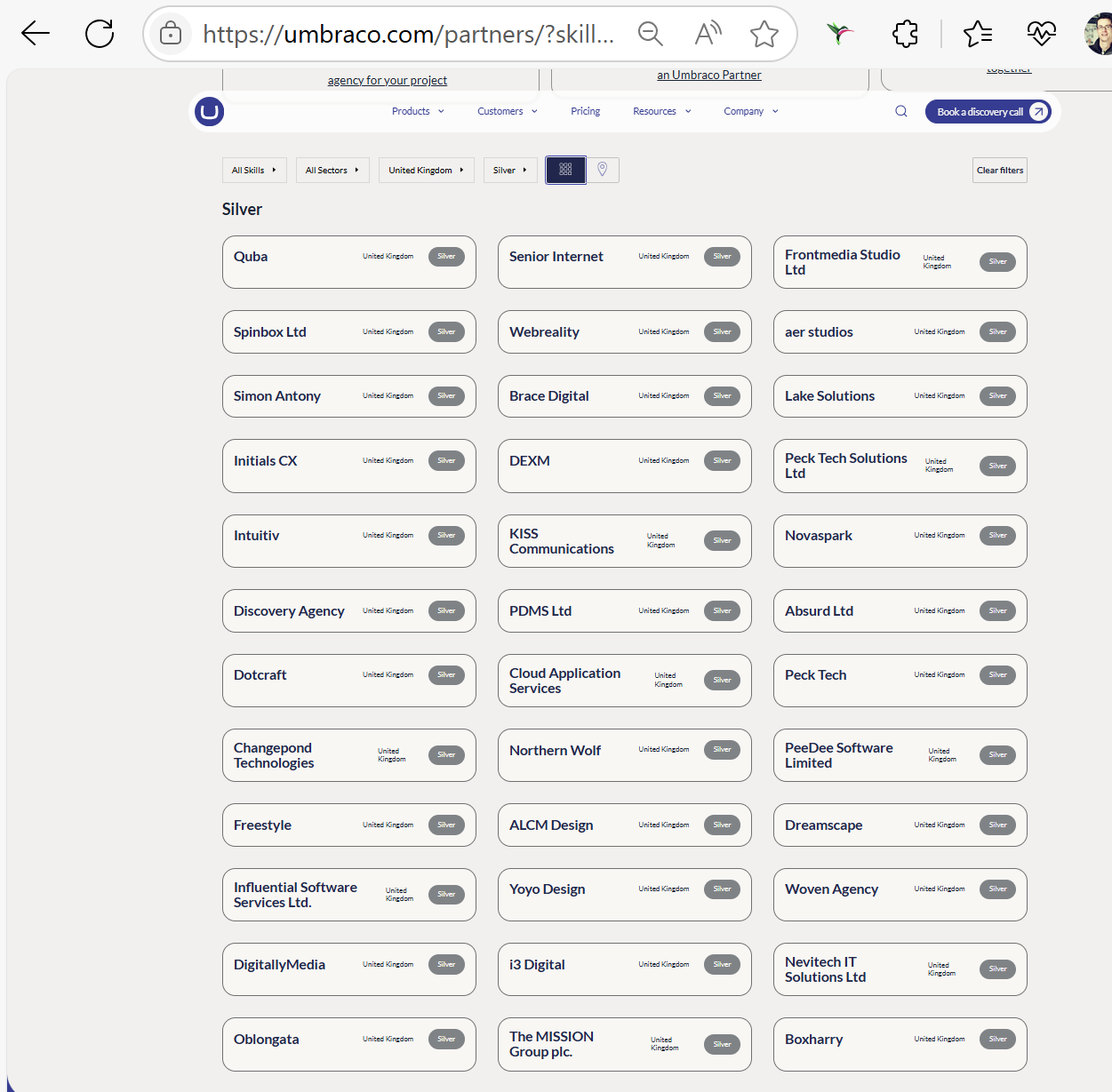The width and height of the screenshot is (1112, 1092).
Task: Open the hummingbird browser extension
Action: tap(839, 34)
